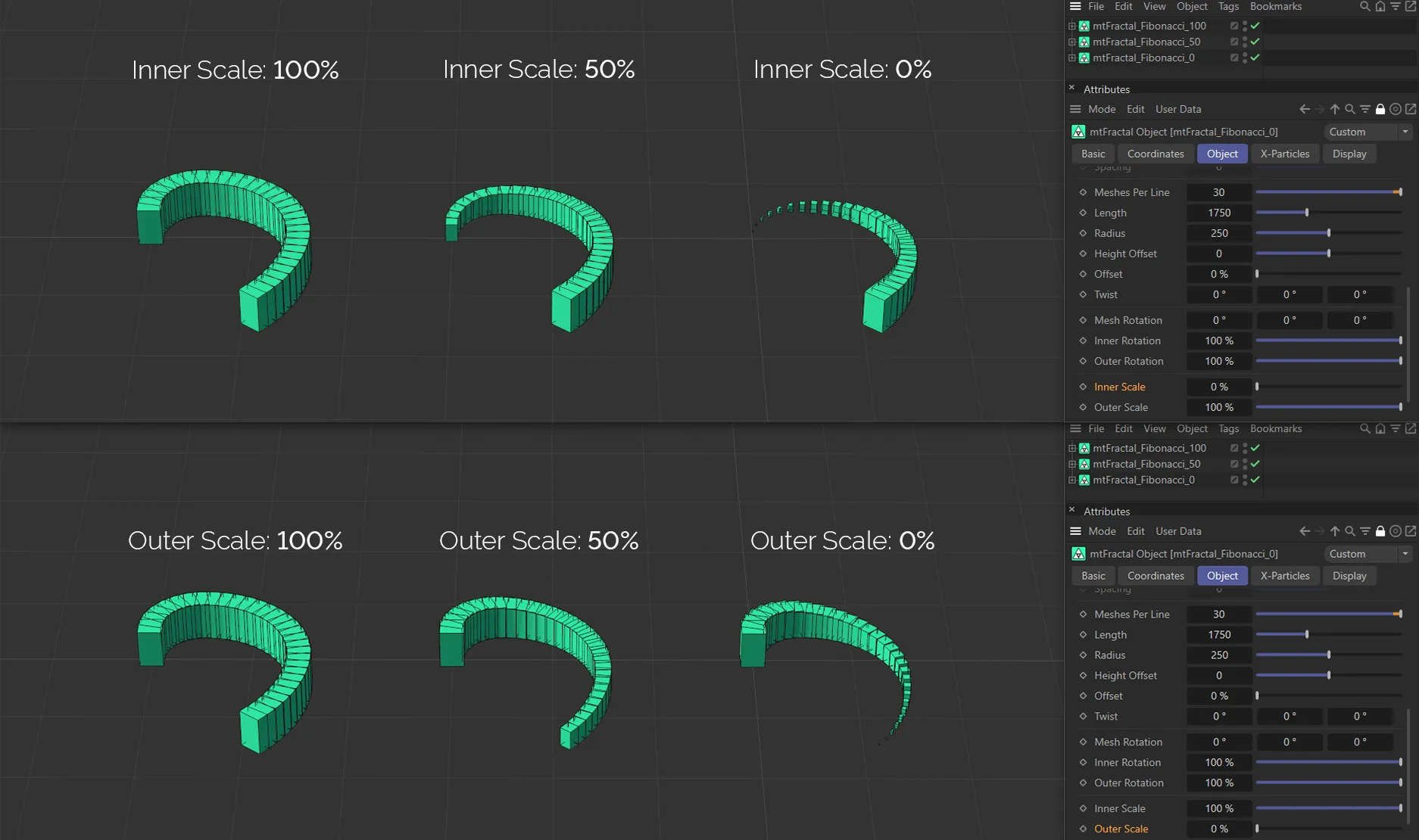The height and width of the screenshot is (840, 1419).
Task: Open the Coordinates tab in lower Attributes panel
Action: [1155, 576]
